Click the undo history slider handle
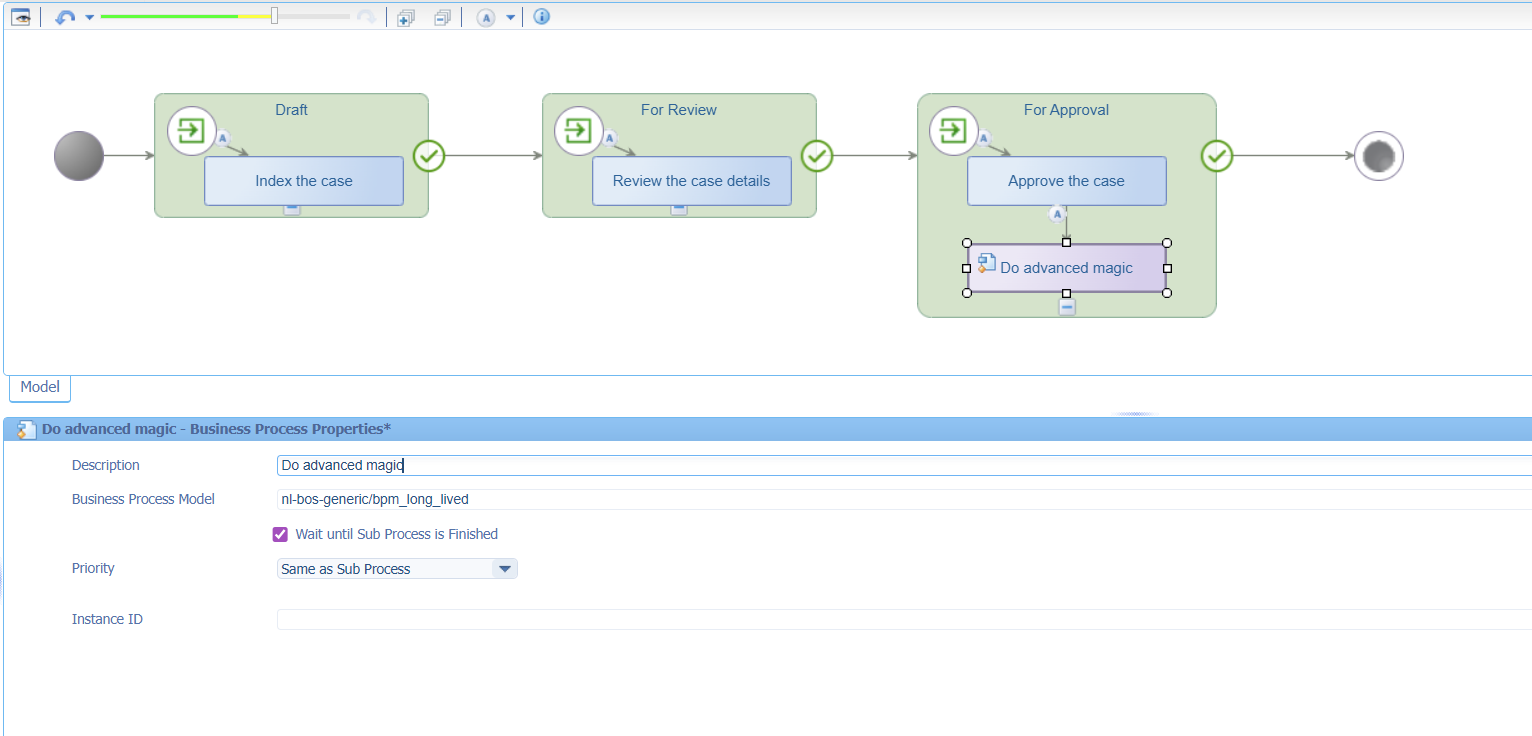This screenshot has height=736, width=1532. (x=275, y=16)
